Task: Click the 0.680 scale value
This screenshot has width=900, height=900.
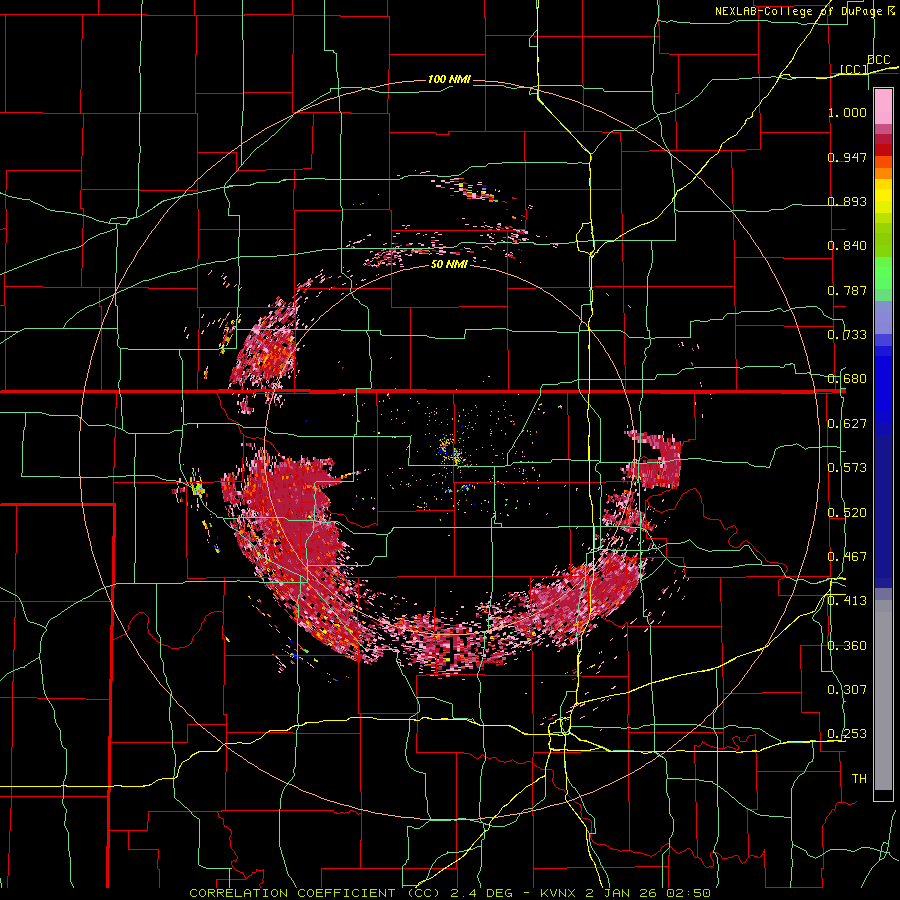Action: [847, 379]
